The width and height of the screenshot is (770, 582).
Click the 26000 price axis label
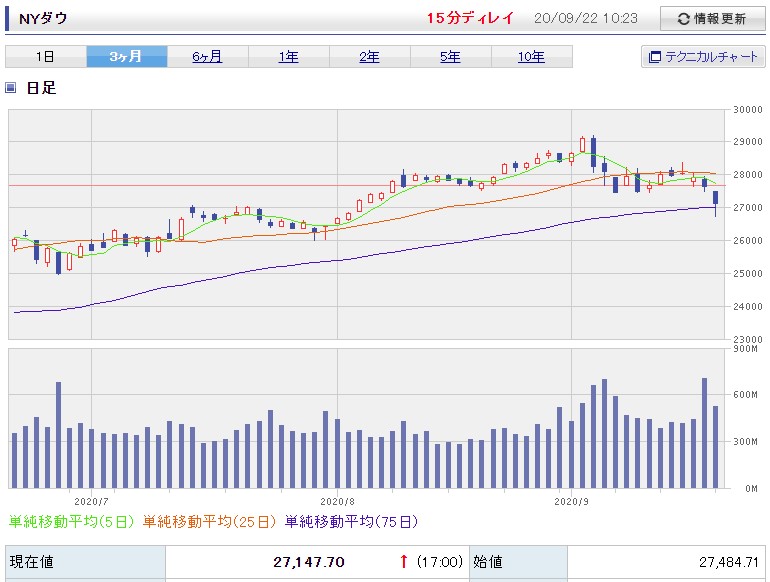[x=747, y=241]
